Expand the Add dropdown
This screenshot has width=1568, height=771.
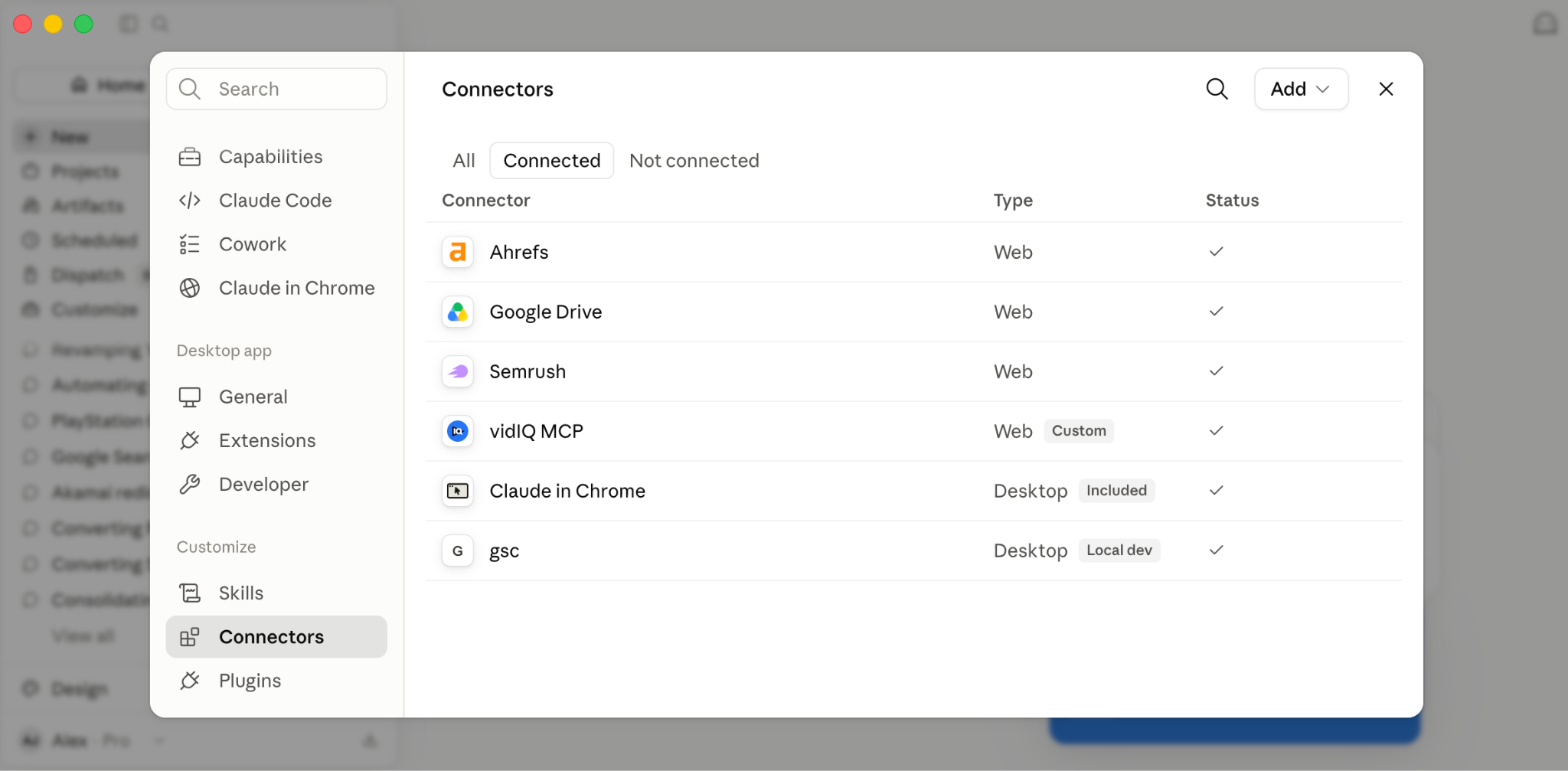coord(1301,89)
